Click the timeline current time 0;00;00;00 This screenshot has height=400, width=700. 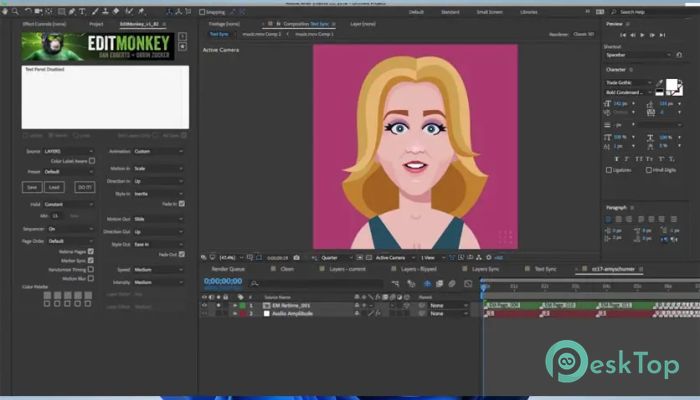(223, 281)
